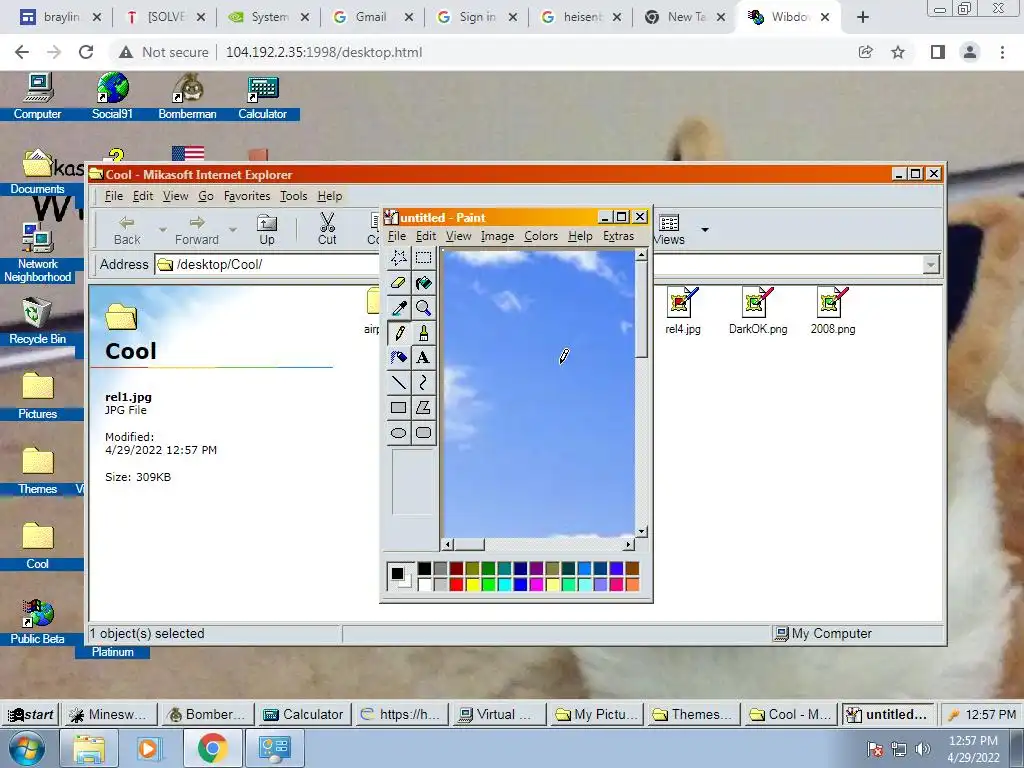Open Paint's File menu

point(396,236)
